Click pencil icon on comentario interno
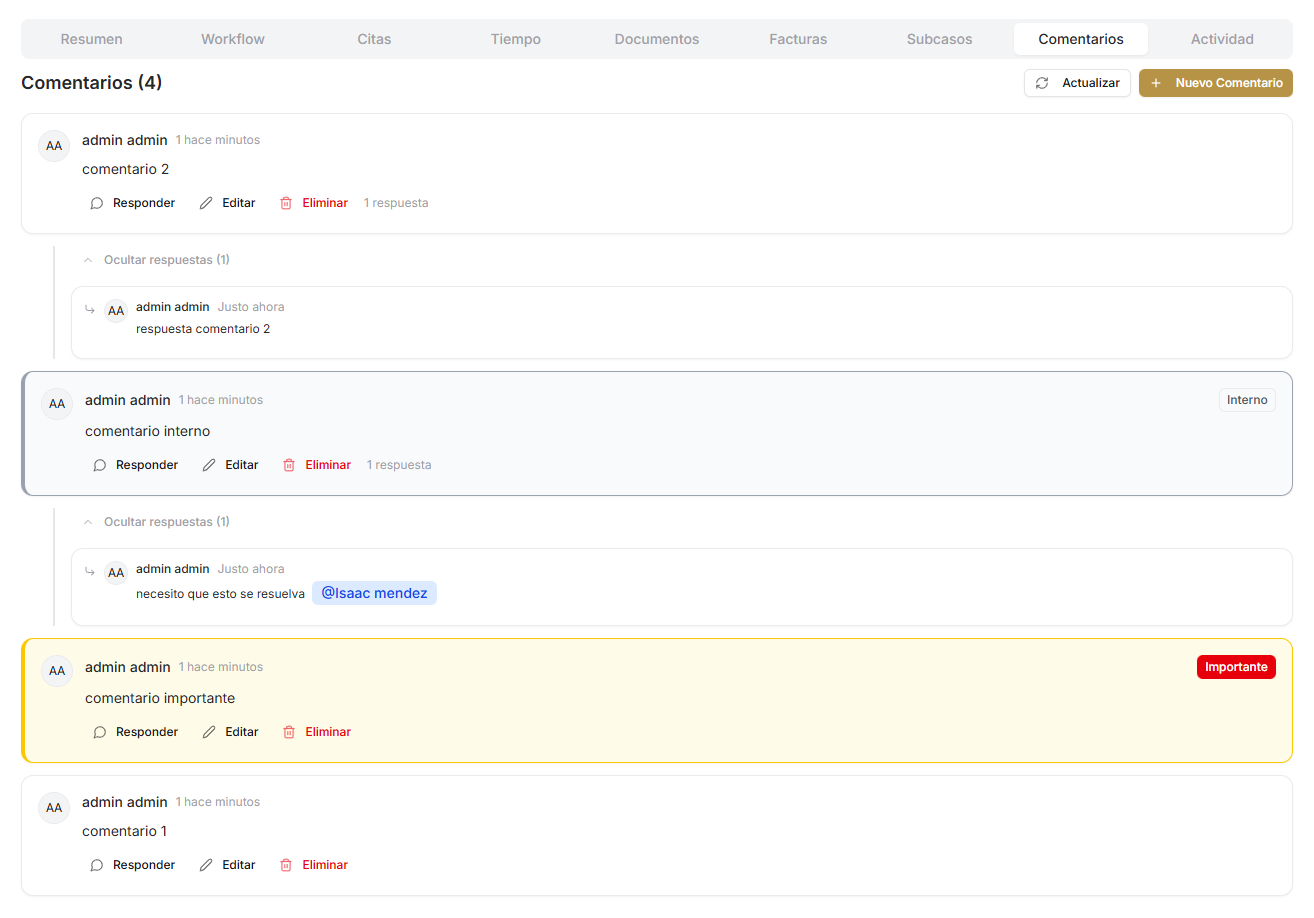The height and width of the screenshot is (918, 1314). tap(209, 465)
